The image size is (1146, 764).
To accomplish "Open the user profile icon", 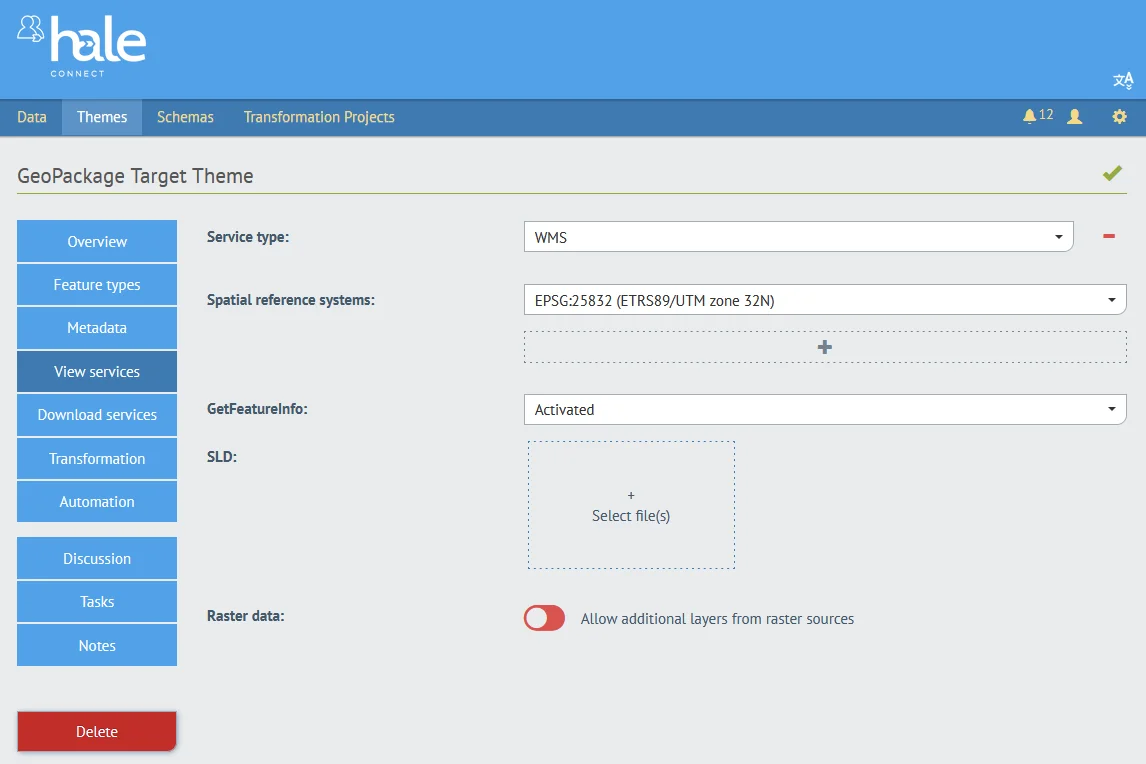I will tap(1074, 116).
